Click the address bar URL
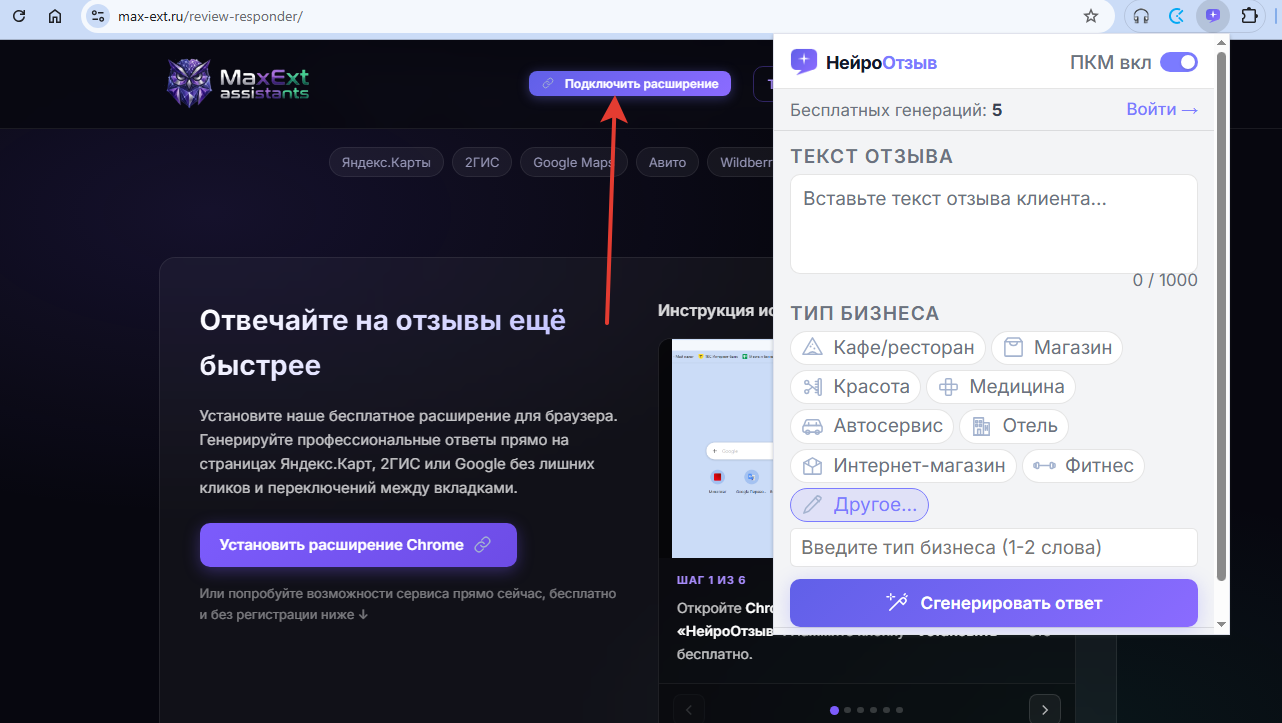 (x=210, y=16)
